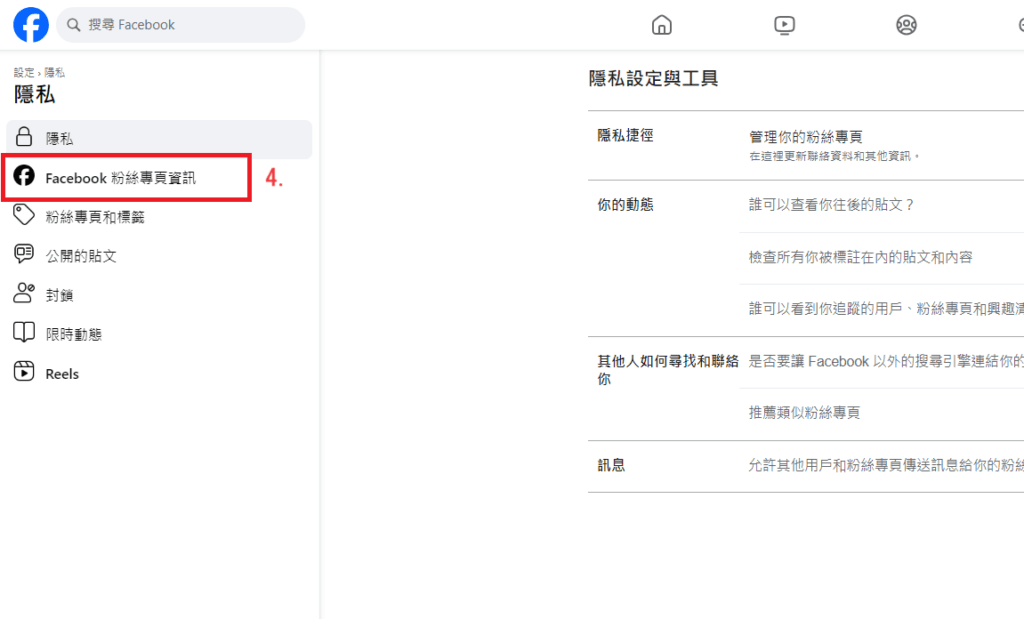1024x619 pixels.
Task: Click the blocked user icon for 封鎖
Action: [24, 294]
